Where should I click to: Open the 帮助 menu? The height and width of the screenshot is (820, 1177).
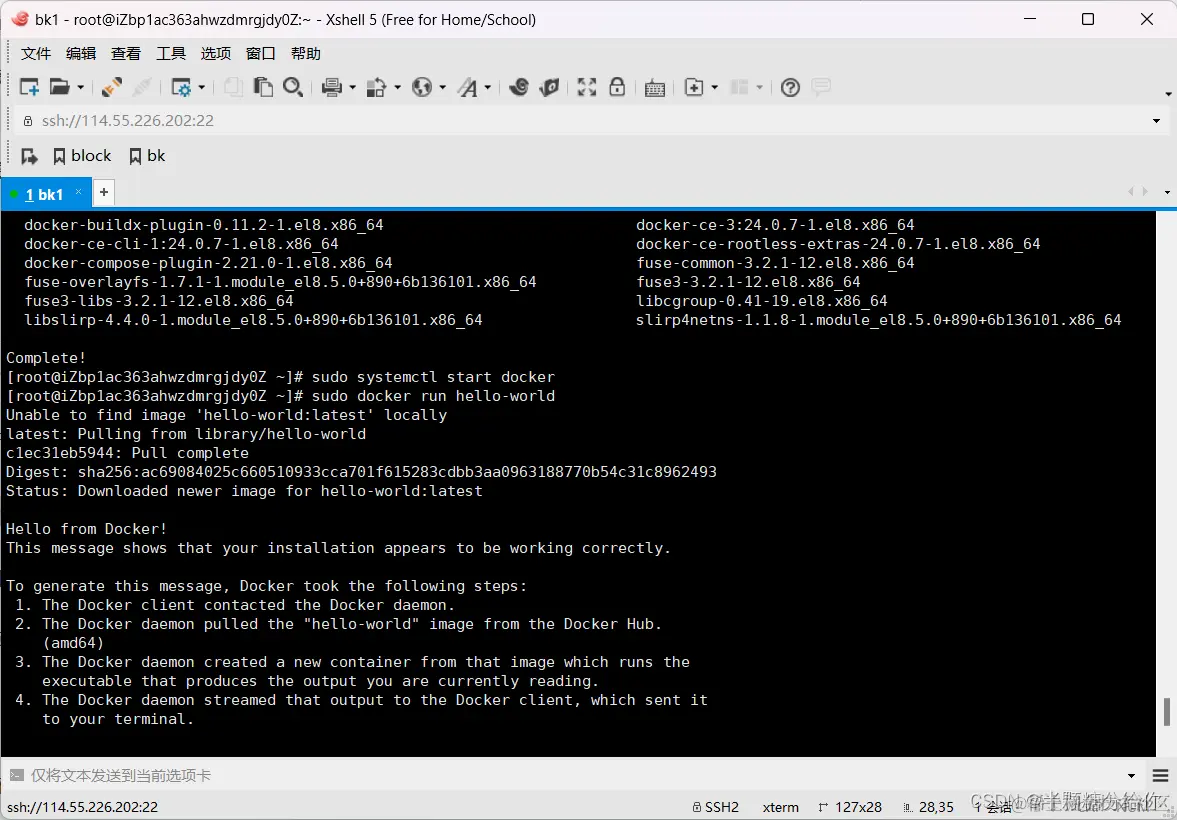306,53
